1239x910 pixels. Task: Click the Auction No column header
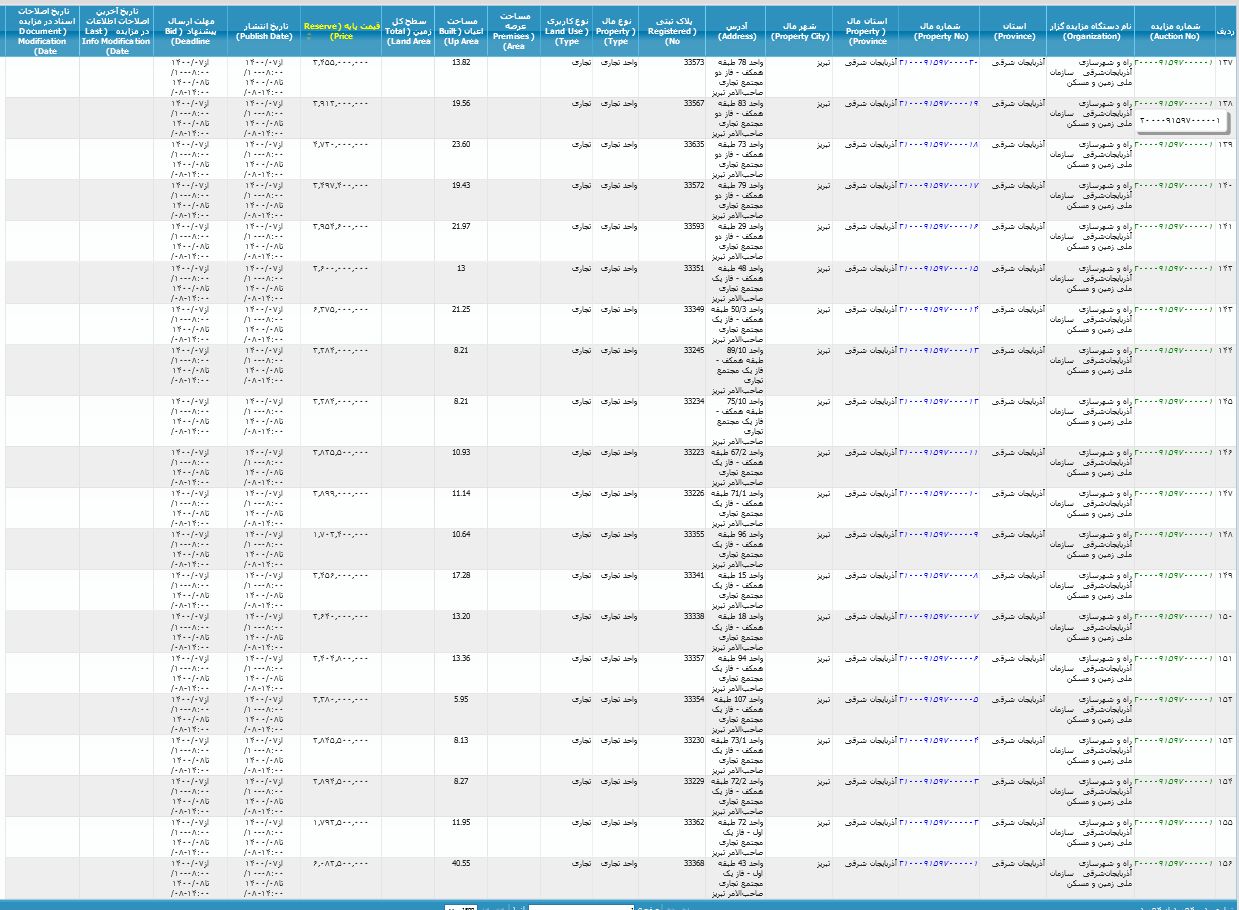pos(1175,29)
